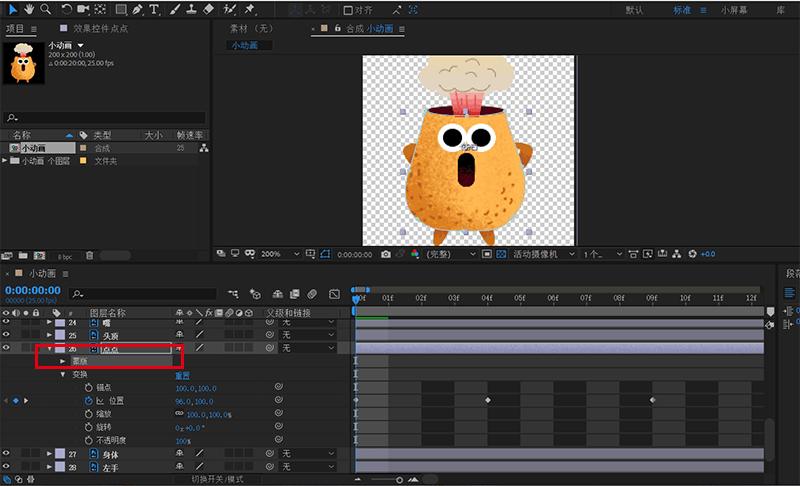This screenshot has height=486, width=800.
Task: Select the Hand tool in toolbar
Action: 30,9
